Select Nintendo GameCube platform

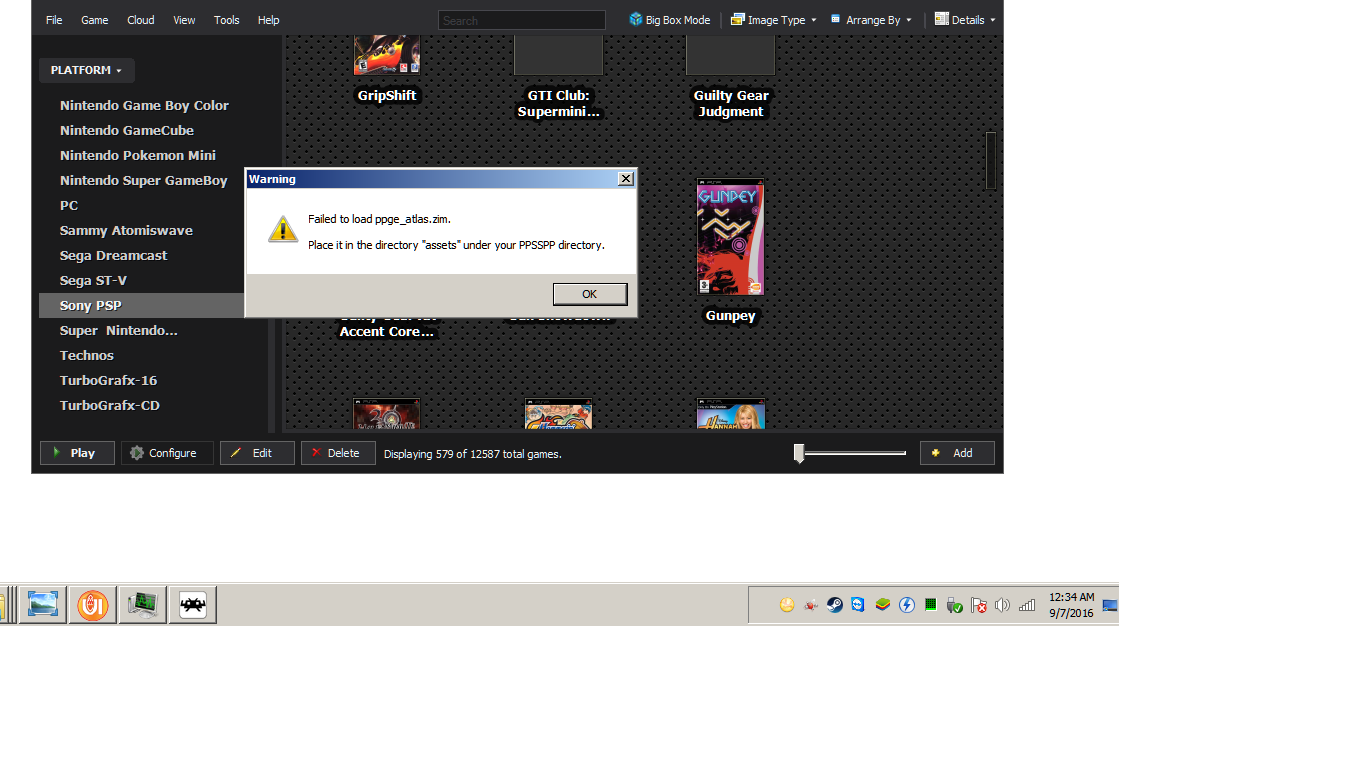(127, 130)
